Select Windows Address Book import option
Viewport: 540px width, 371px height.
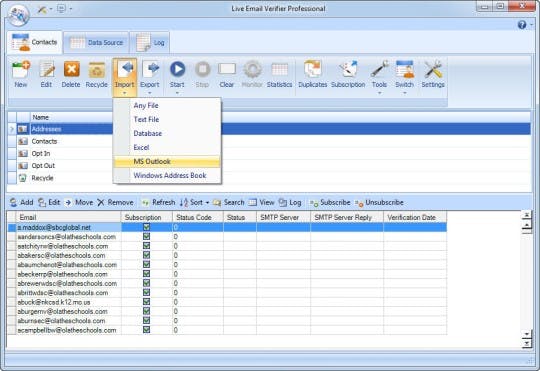[x=167, y=175]
